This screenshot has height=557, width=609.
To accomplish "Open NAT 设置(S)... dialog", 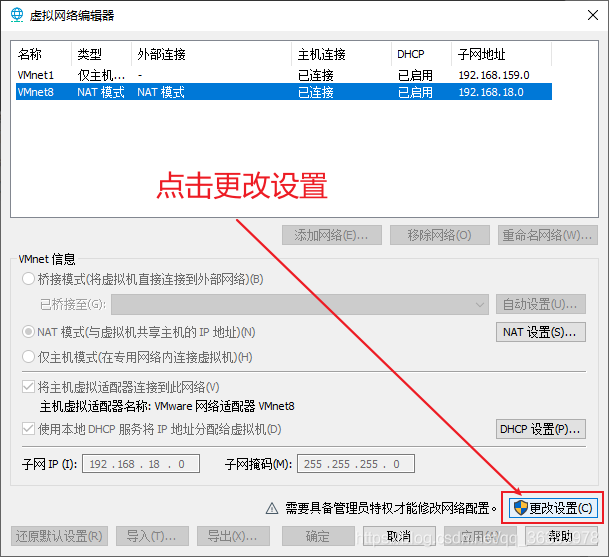I will pyautogui.click(x=541, y=332).
